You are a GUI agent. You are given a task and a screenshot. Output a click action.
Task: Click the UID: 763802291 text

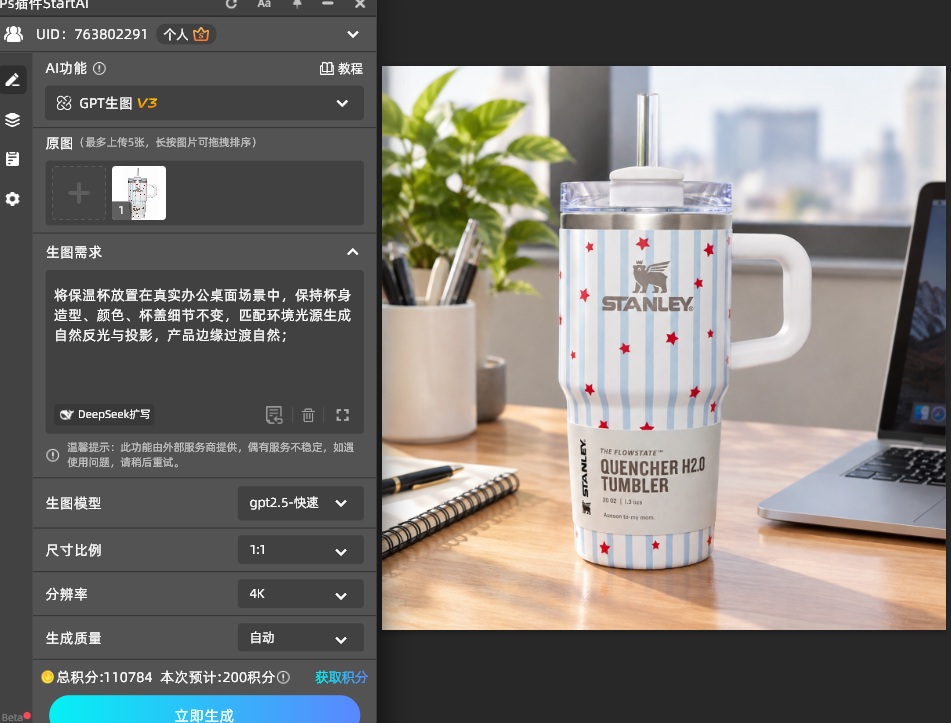92,35
